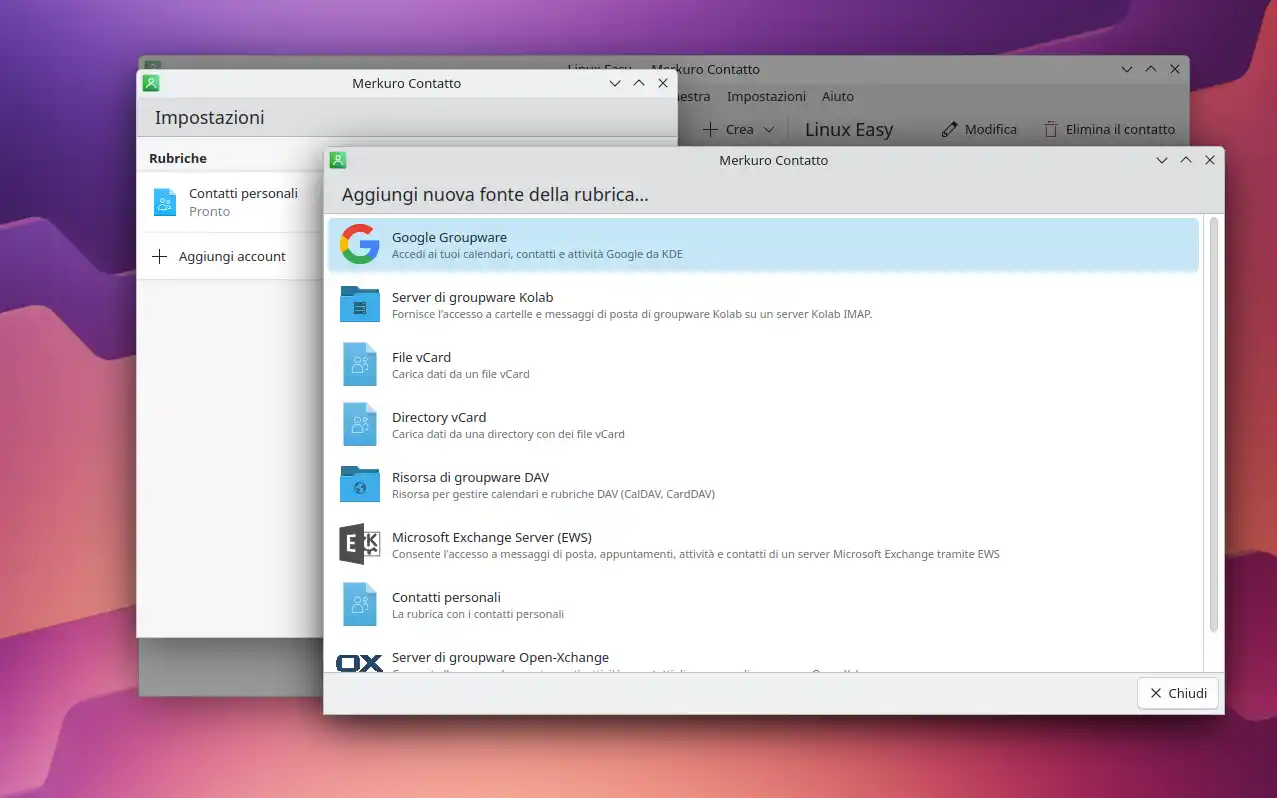Click the plus icon next to Crea

pos(709,129)
